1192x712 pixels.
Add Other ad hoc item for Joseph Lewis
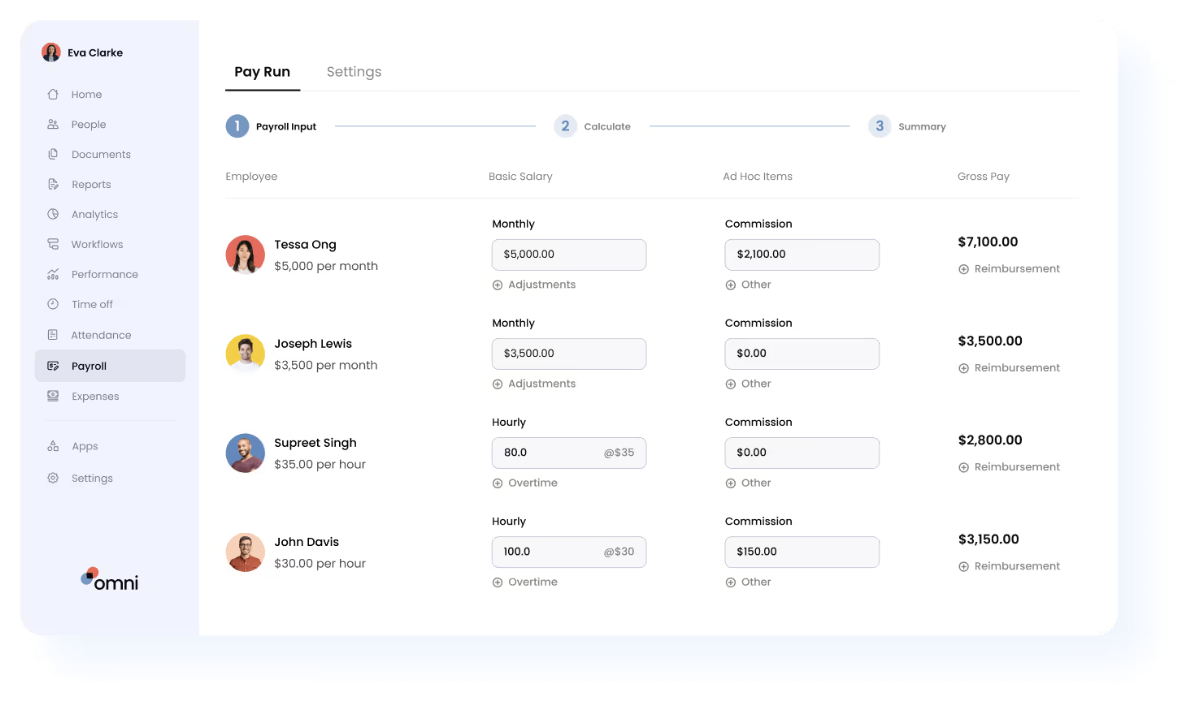pyautogui.click(x=749, y=384)
